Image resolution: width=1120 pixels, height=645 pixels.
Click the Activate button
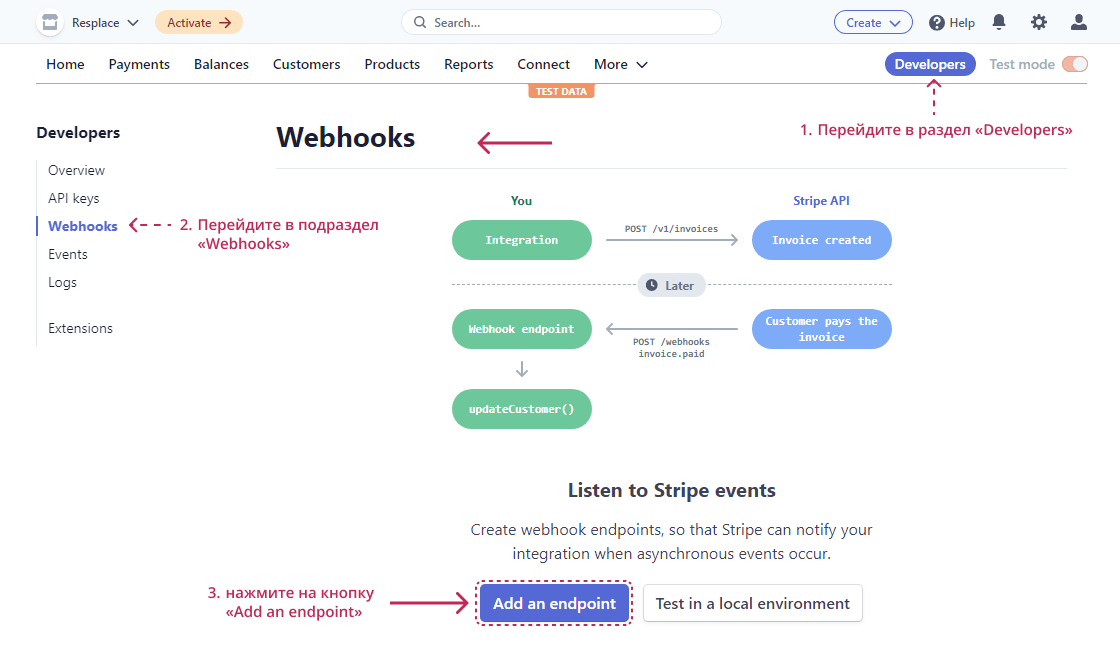(x=198, y=22)
